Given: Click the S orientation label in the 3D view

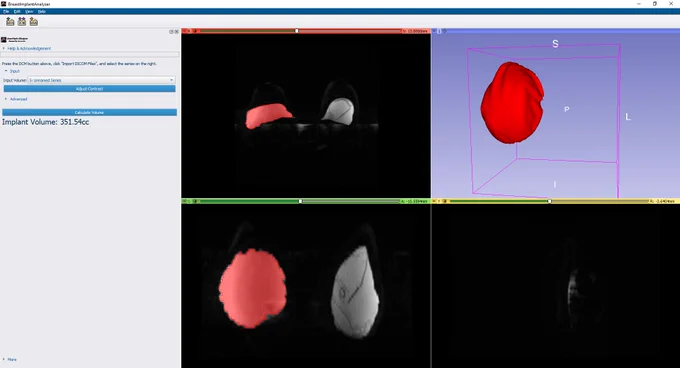Looking at the screenshot, I should point(555,44).
